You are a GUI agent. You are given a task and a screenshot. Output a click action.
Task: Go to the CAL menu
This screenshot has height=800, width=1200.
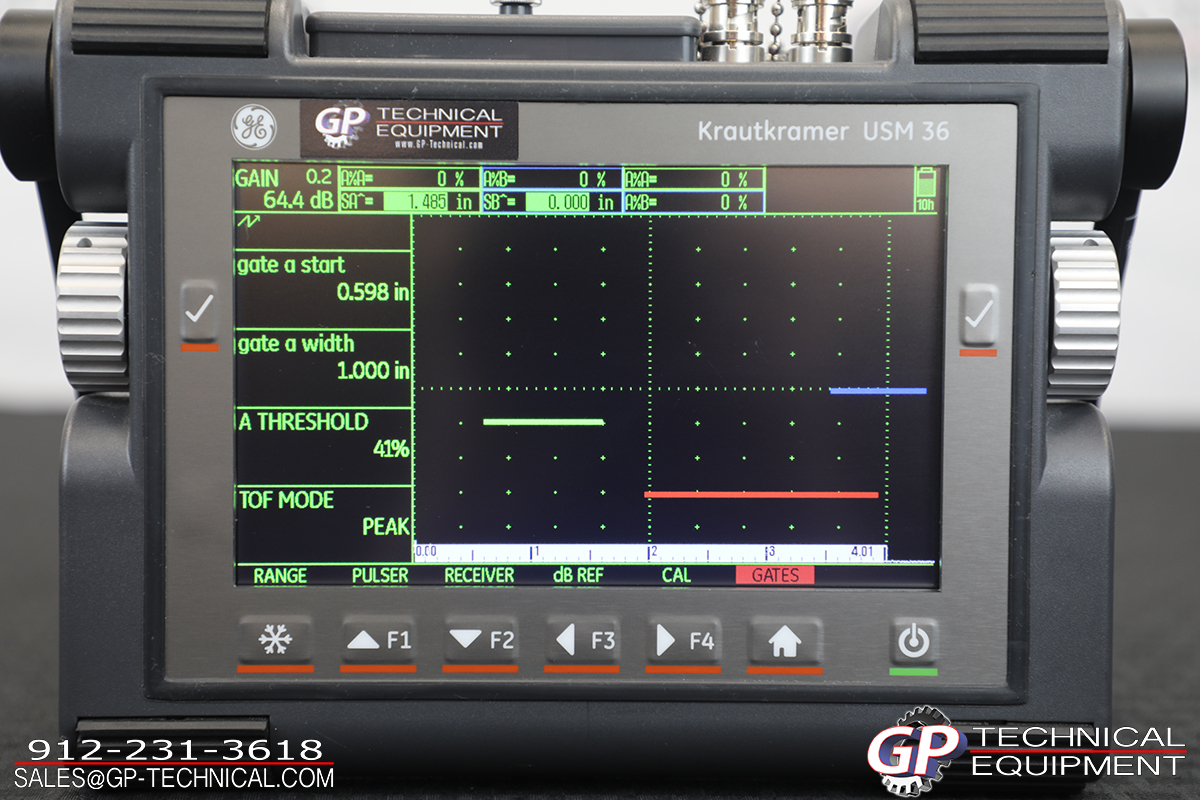676,576
